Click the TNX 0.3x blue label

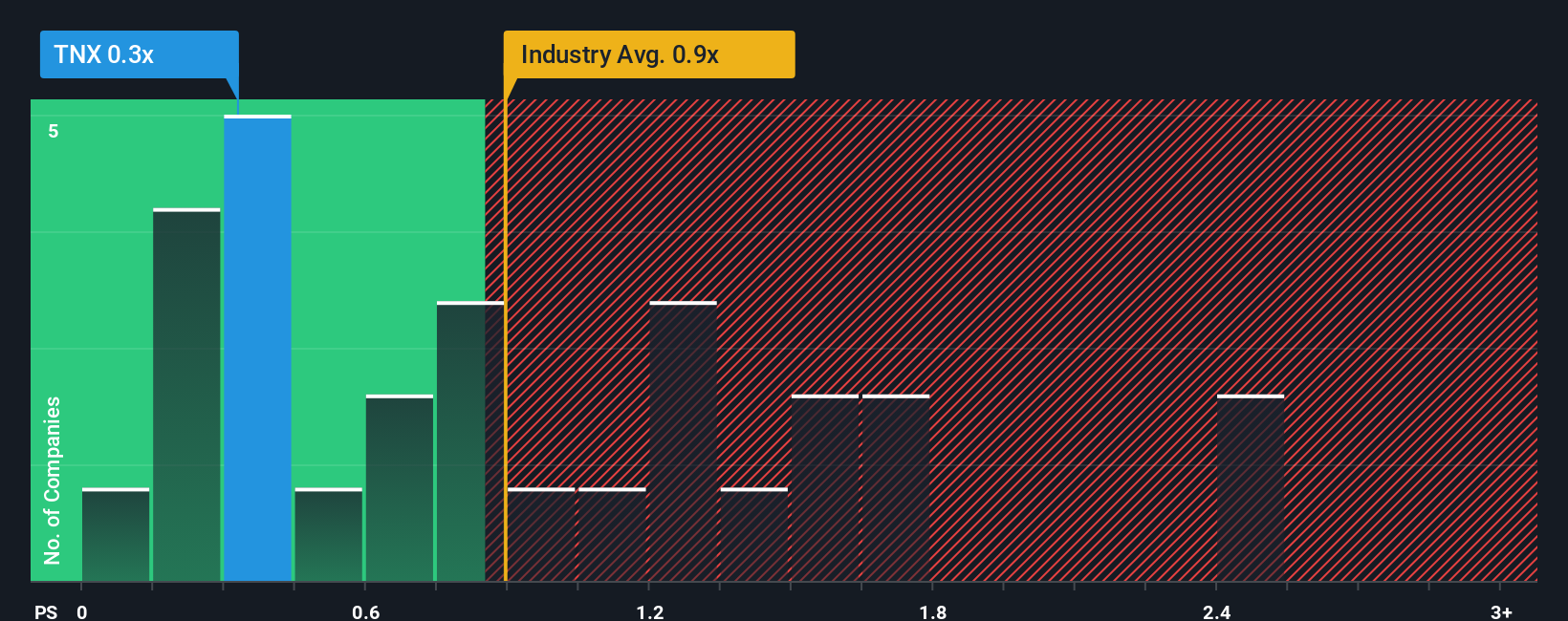(139, 54)
